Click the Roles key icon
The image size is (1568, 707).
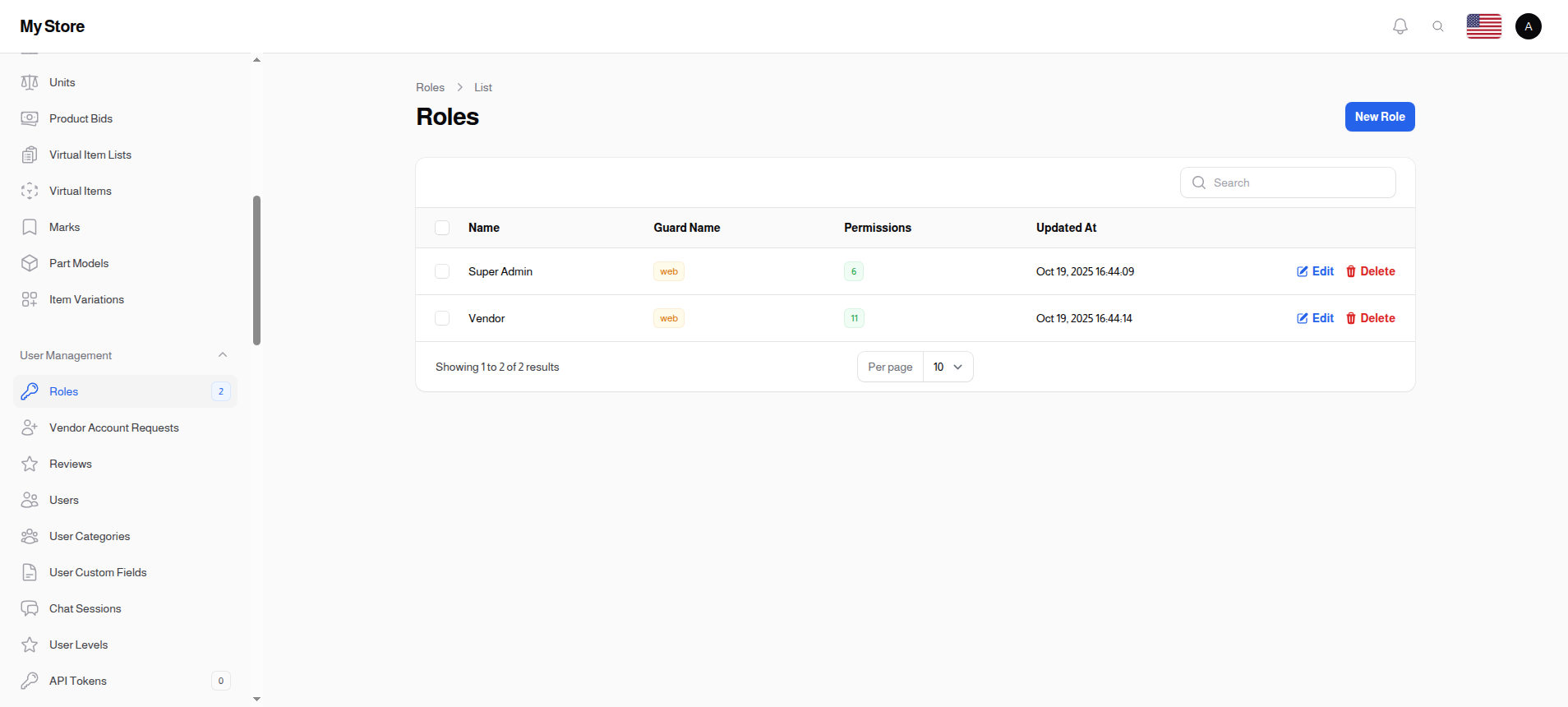tap(30, 391)
